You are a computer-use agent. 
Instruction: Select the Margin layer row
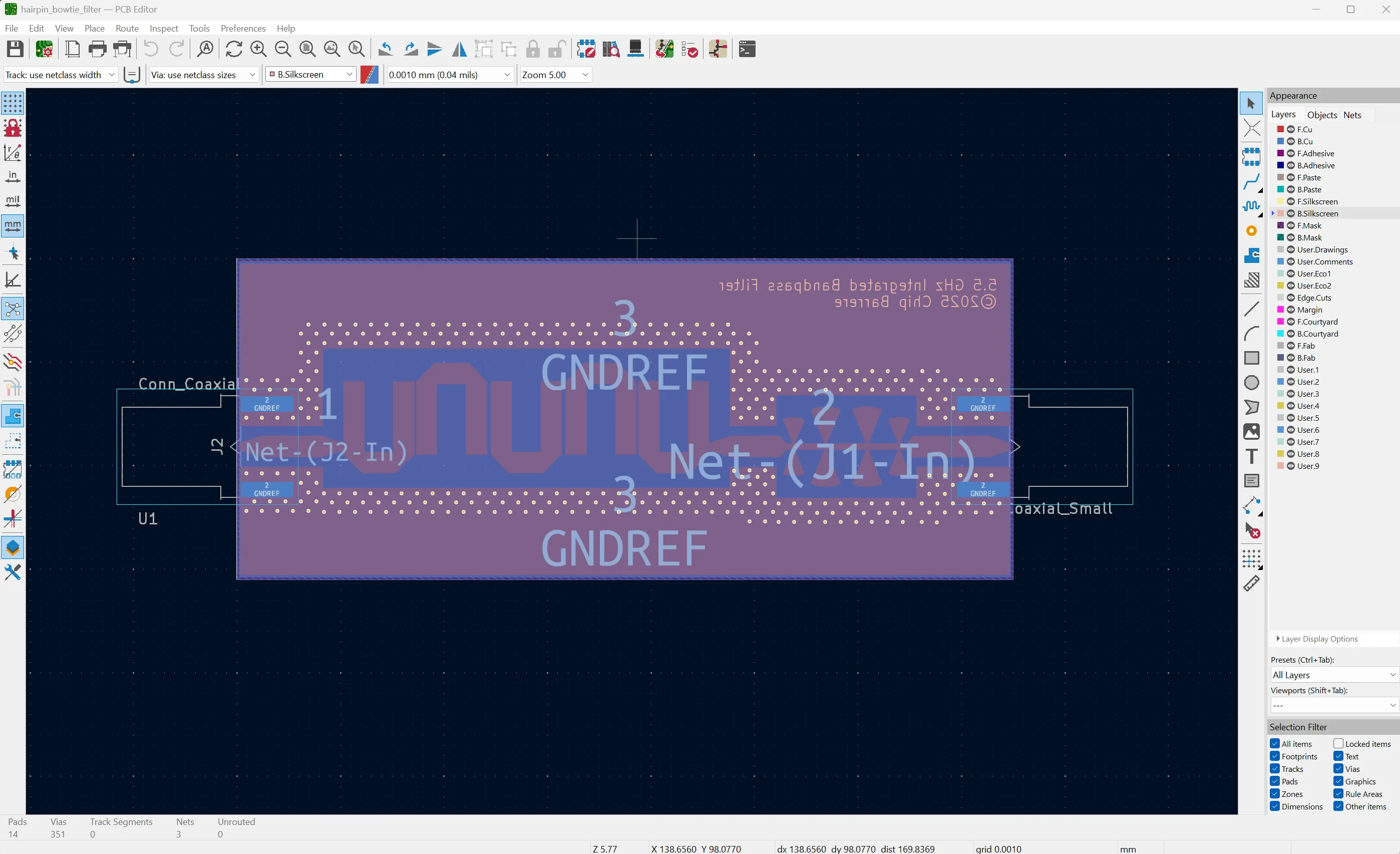[1334, 310]
